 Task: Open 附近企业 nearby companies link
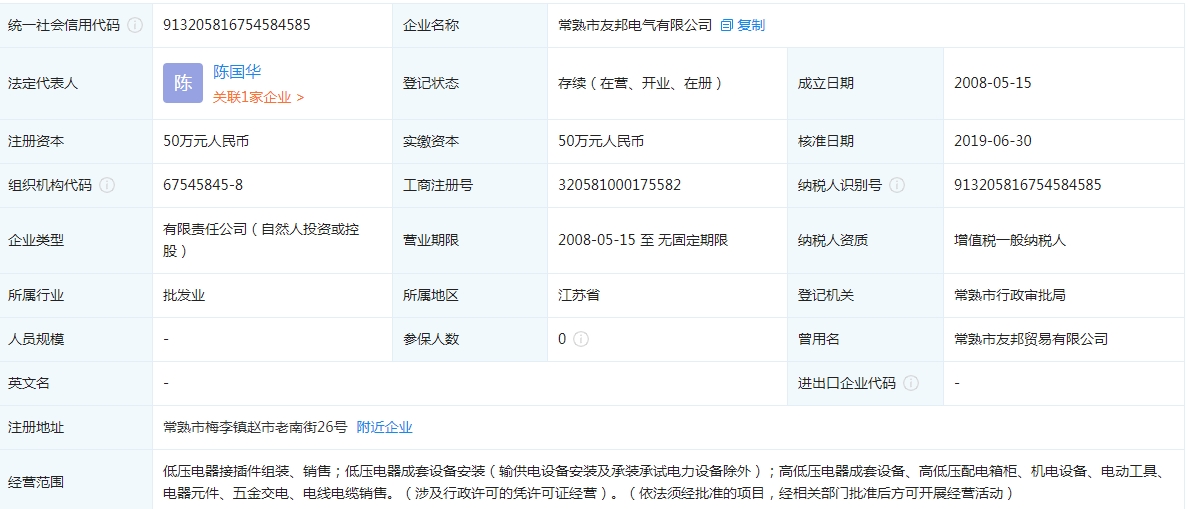click(x=384, y=427)
